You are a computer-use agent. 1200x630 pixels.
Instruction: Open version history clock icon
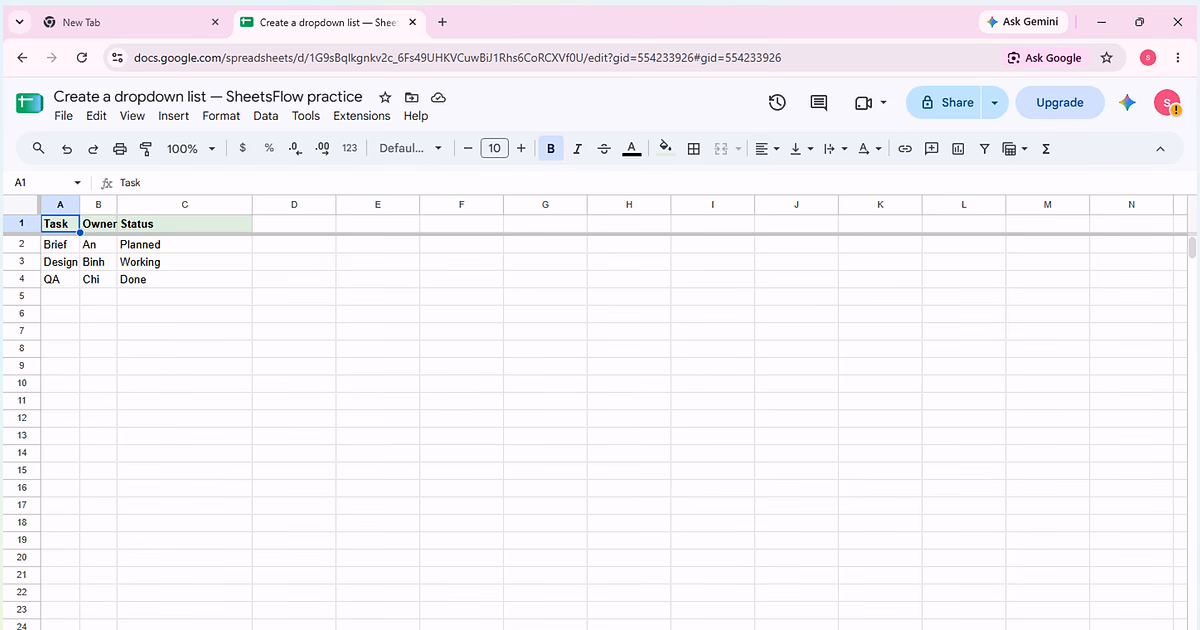tap(777, 102)
